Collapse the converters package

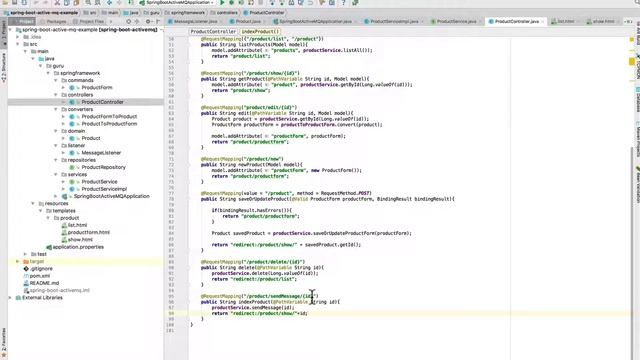coord(56,109)
